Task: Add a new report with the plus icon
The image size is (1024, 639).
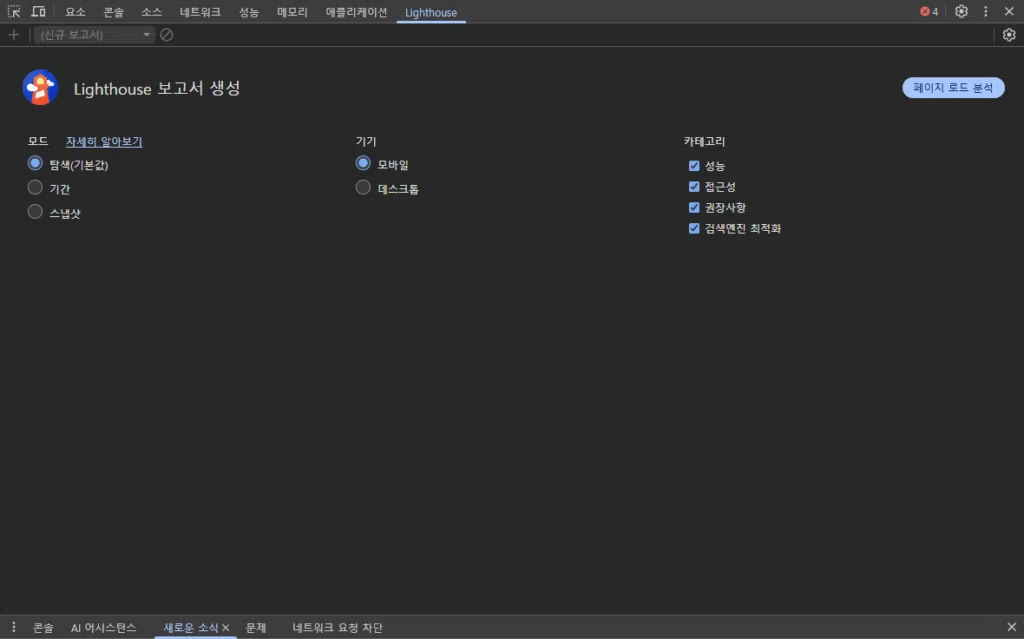Action: (13, 34)
